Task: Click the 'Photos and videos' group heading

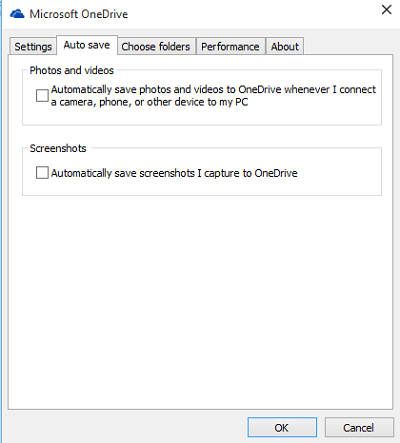Action: pyautogui.click(x=72, y=70)
